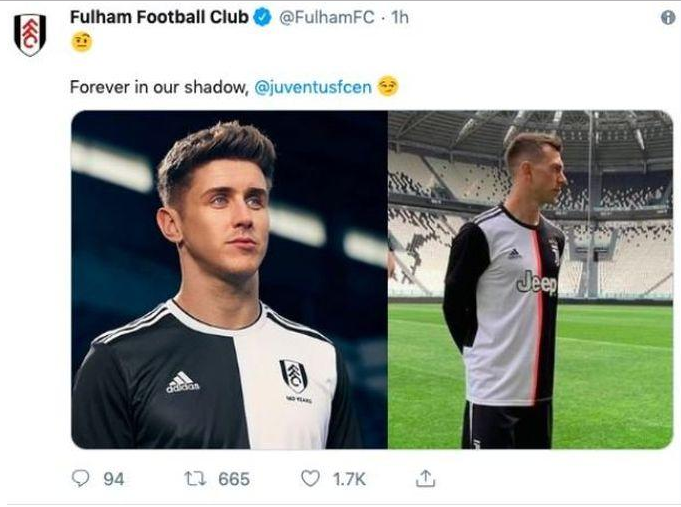This screenshot has height=507, width=681.
Task: Click the 1h tweet timestamp
Action: click(400, 18)
